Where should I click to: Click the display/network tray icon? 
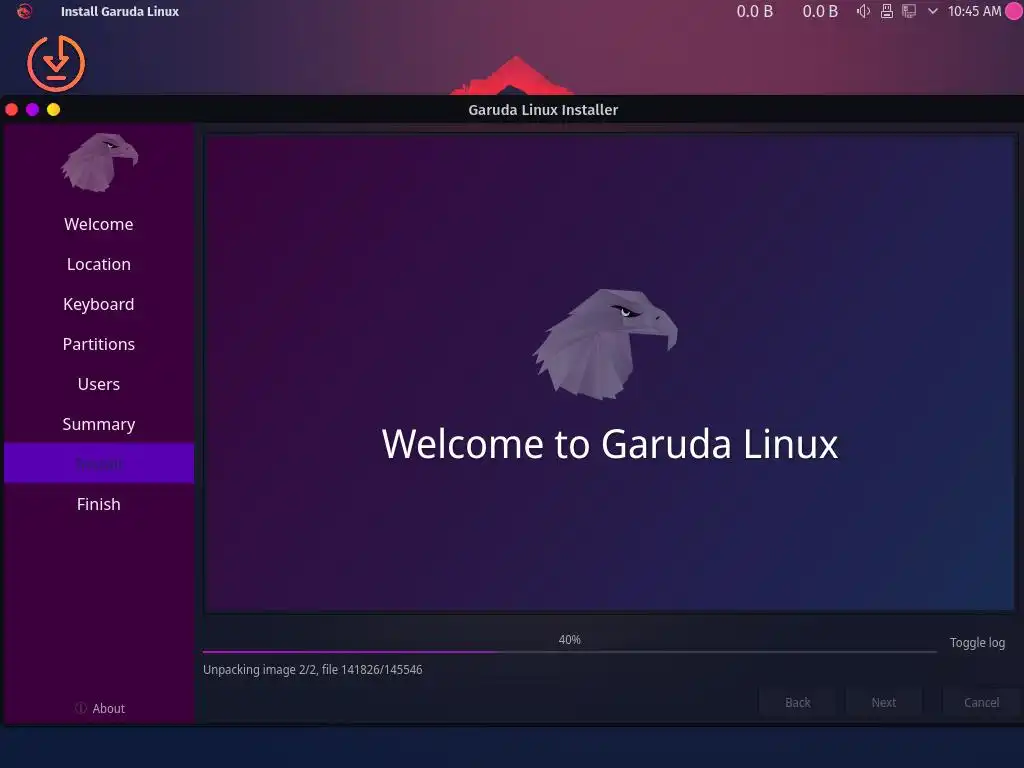click(x=909, y=11)
